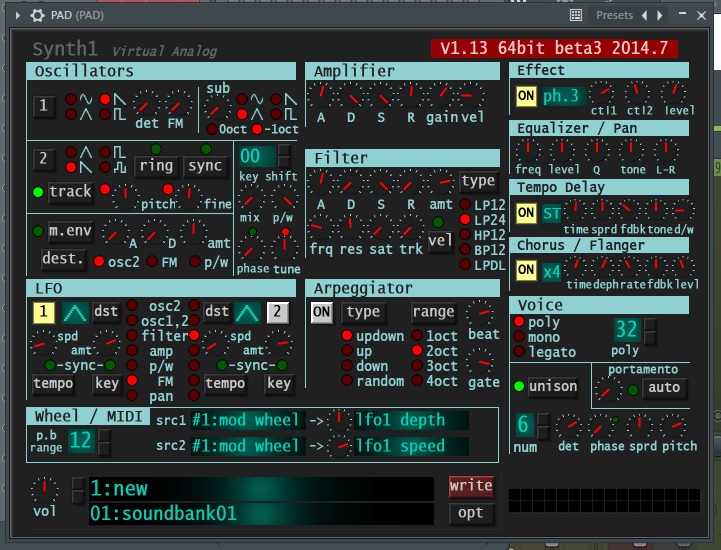Image resolution: width=721 pixels, height=550 pixels.
Task: Expand the plugin menu arrow beside the gear
Action: coord(17,15)
